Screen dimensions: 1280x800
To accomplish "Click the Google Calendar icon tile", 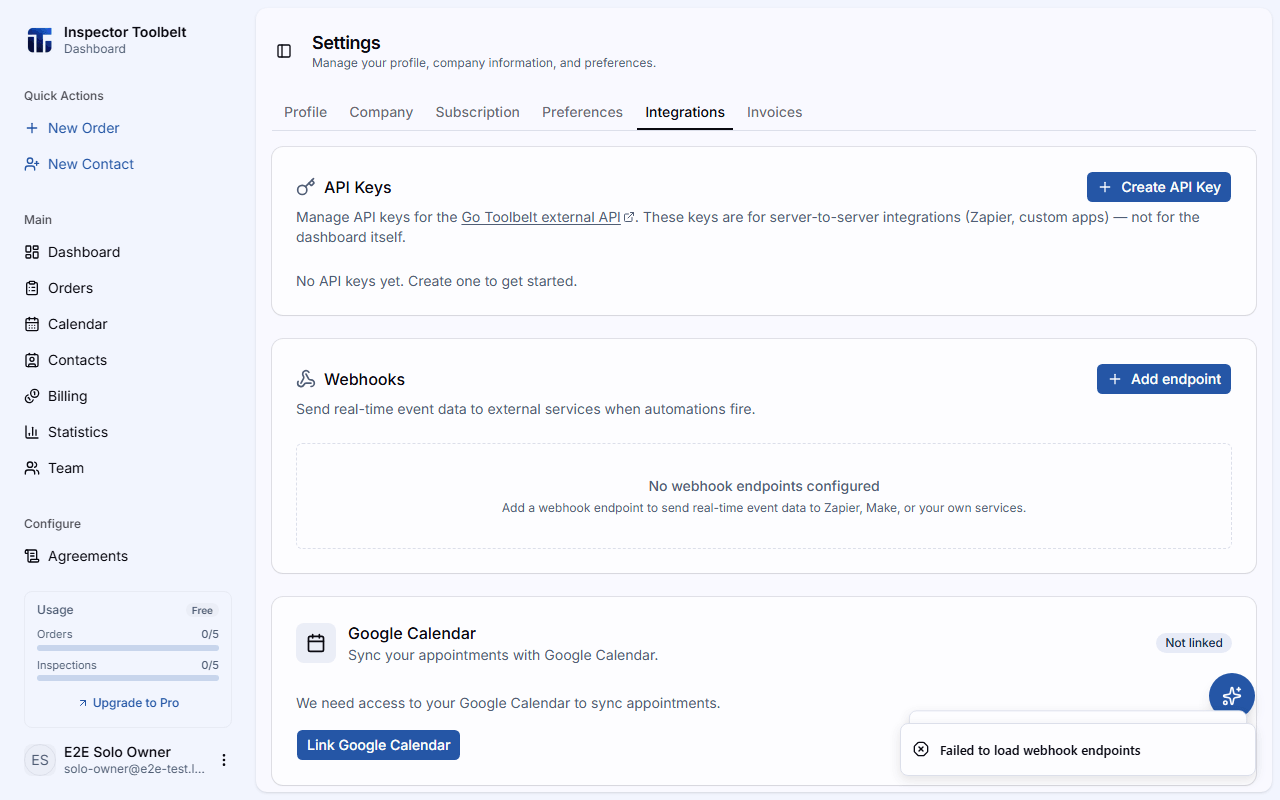I will click(x=316, y=643).
